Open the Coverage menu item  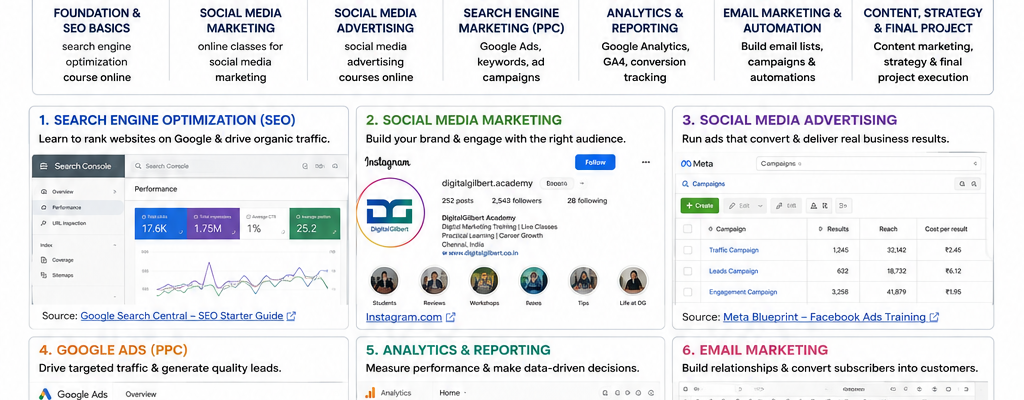[x=78, y=260]
